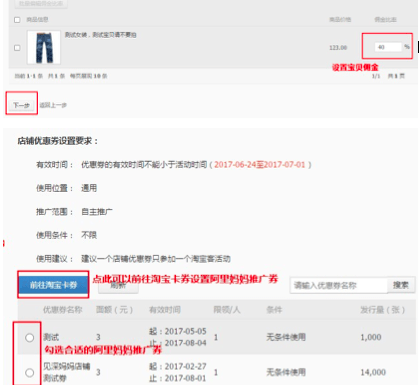The image size is (420, 385).
Task: Click the end date 2017-08-01
Action: pyautogui.click(x=185, y=378)
